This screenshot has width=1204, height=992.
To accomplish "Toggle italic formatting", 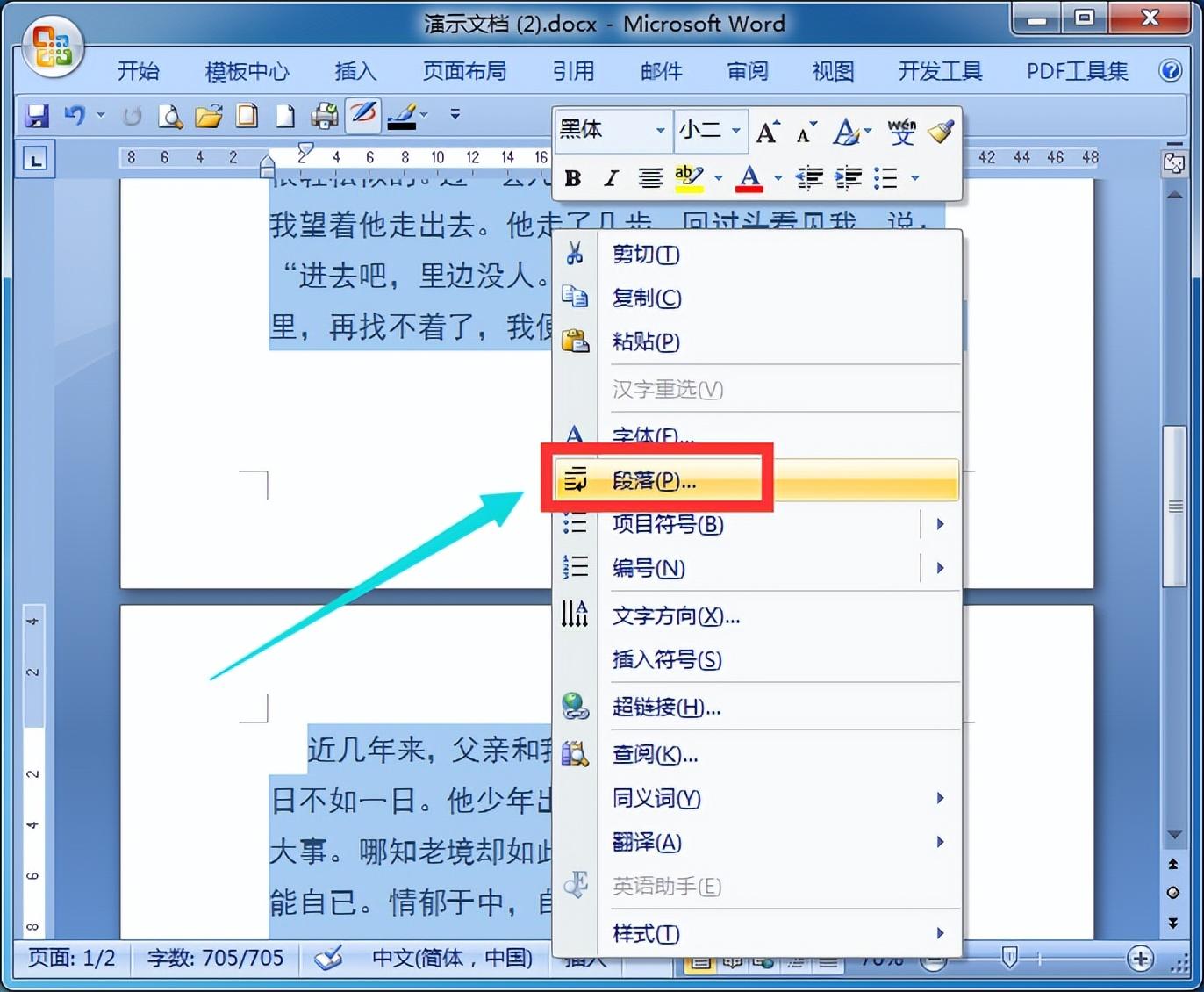I will (611, 177).
